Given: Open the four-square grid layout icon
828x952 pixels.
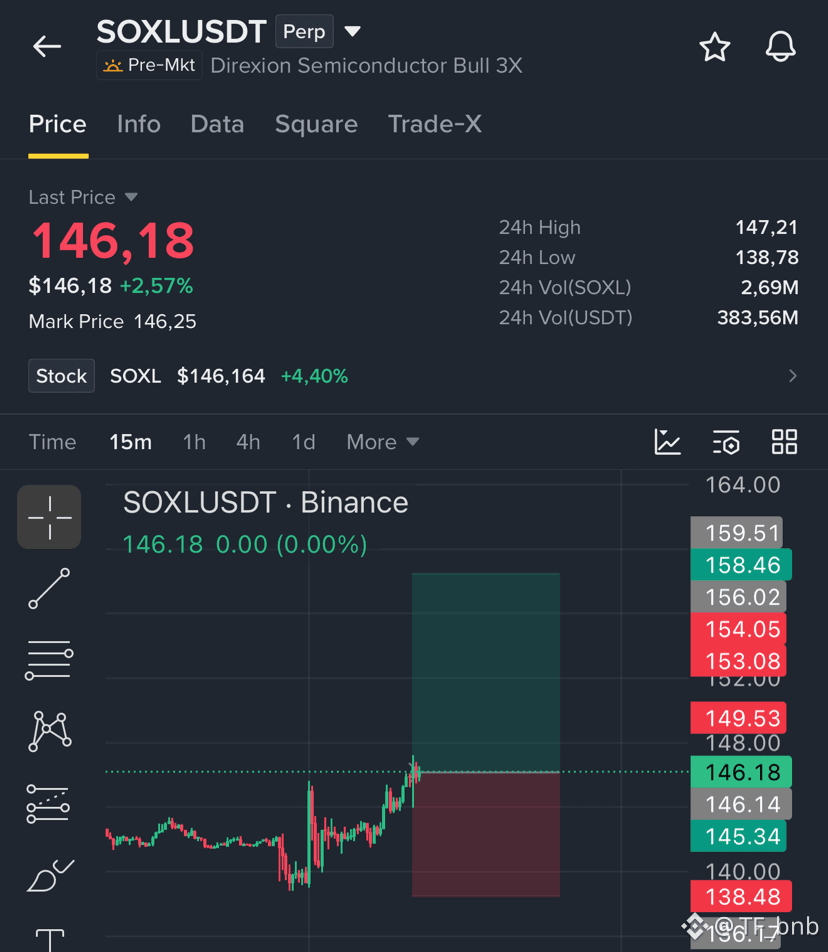Looking at the screenshot, I should (784, 441).
